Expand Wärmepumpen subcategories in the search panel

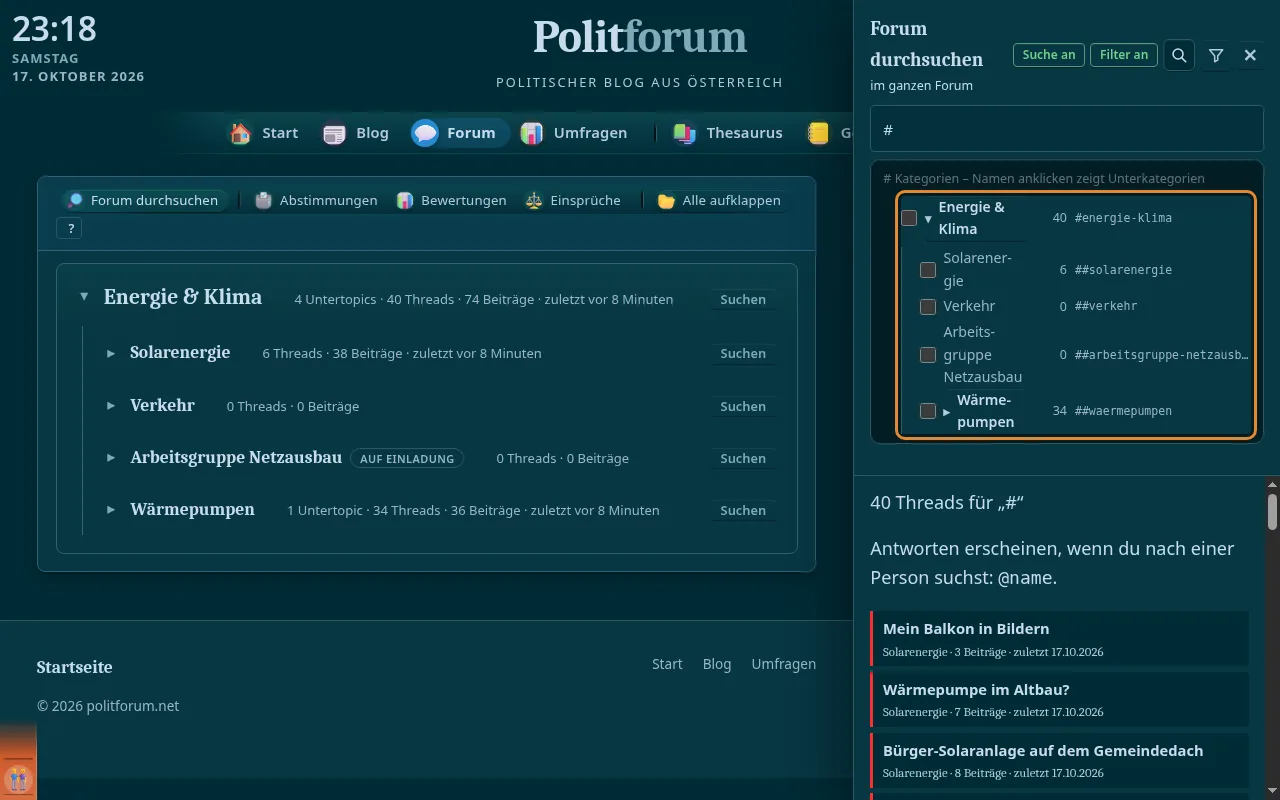[x=946, y=411]
